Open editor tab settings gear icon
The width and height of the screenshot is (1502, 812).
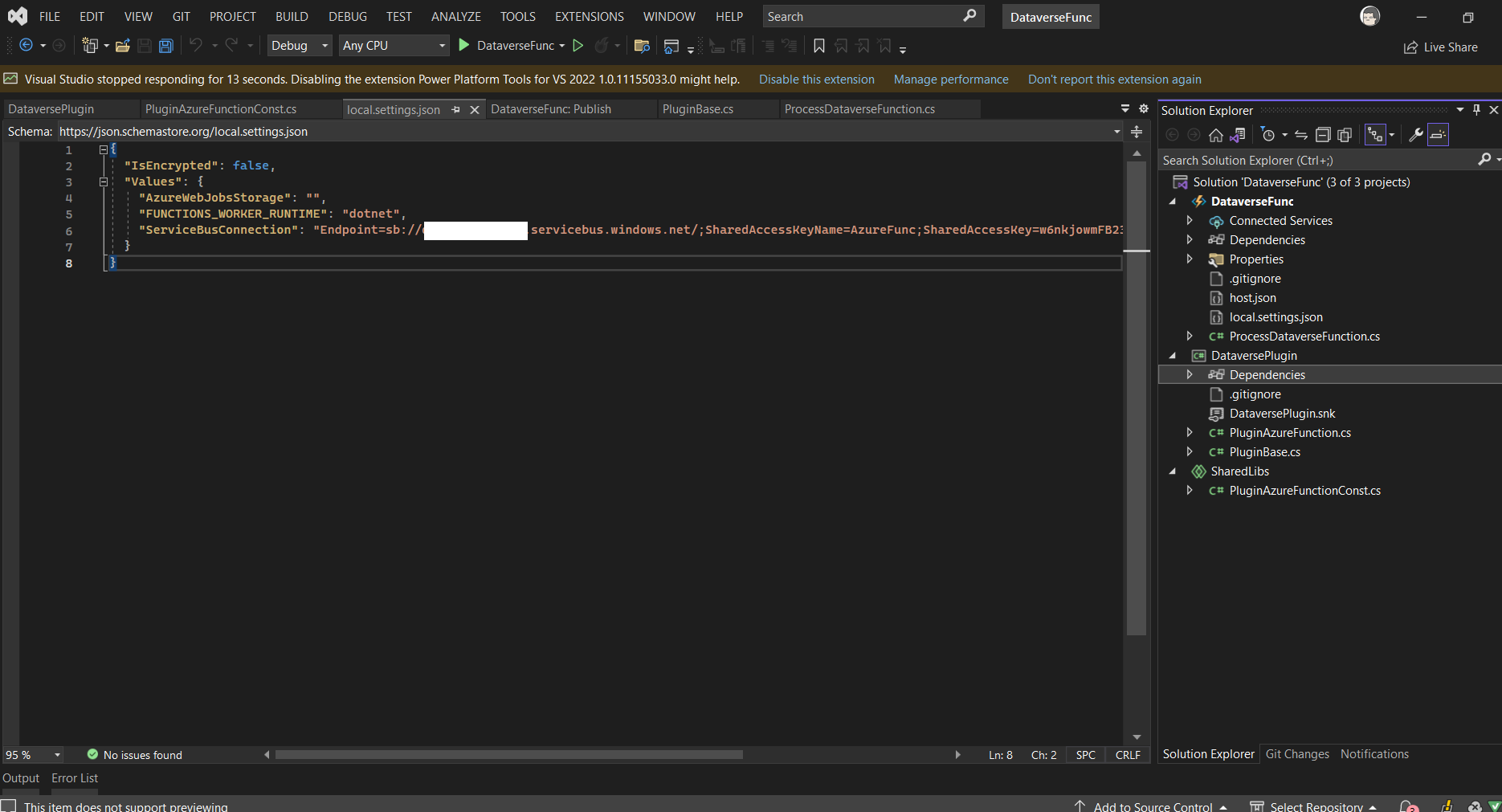(x=1144, y=108)
